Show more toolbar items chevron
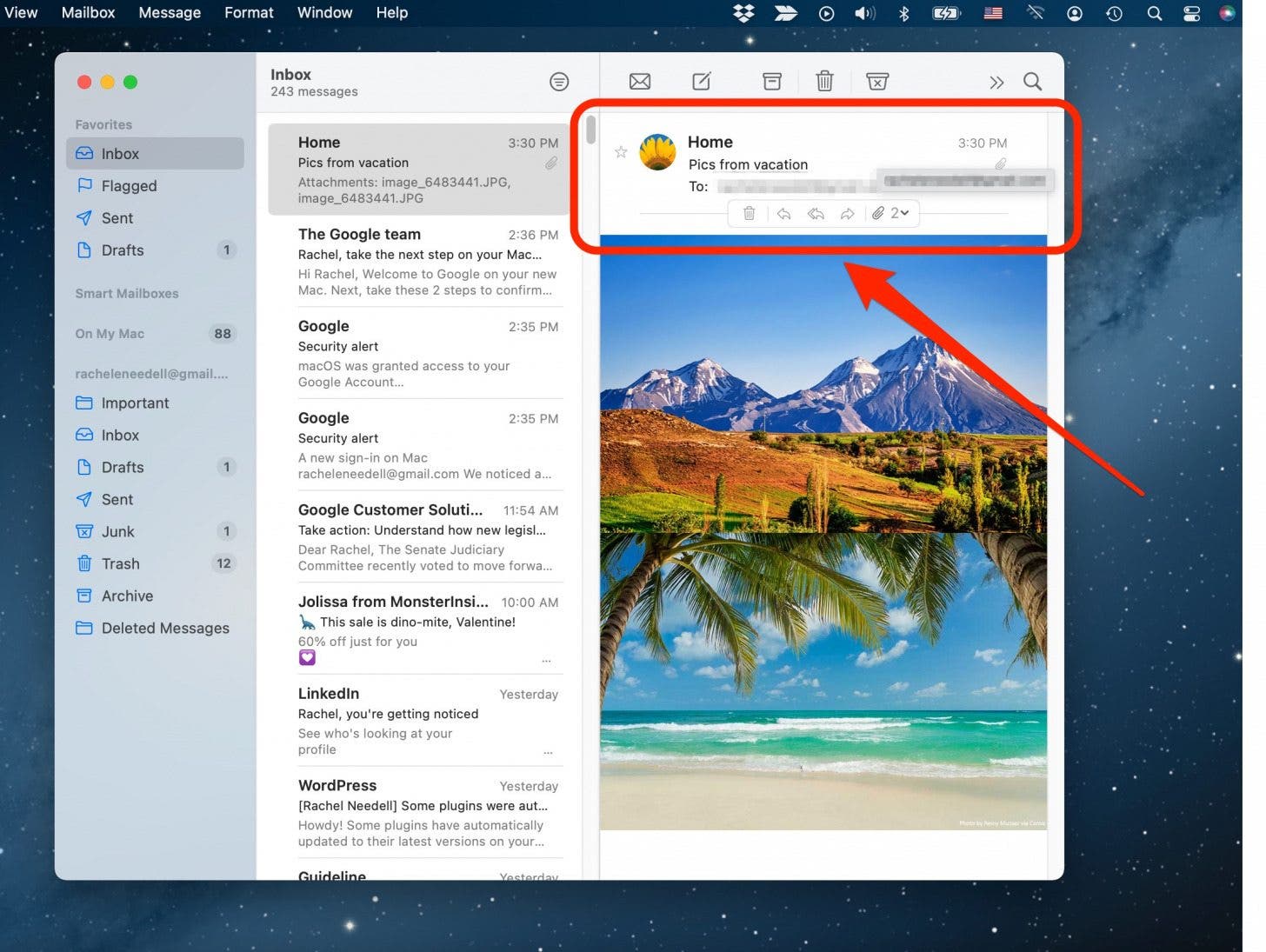The width and height of the screenshot is (1266, 952). point(996,83)
